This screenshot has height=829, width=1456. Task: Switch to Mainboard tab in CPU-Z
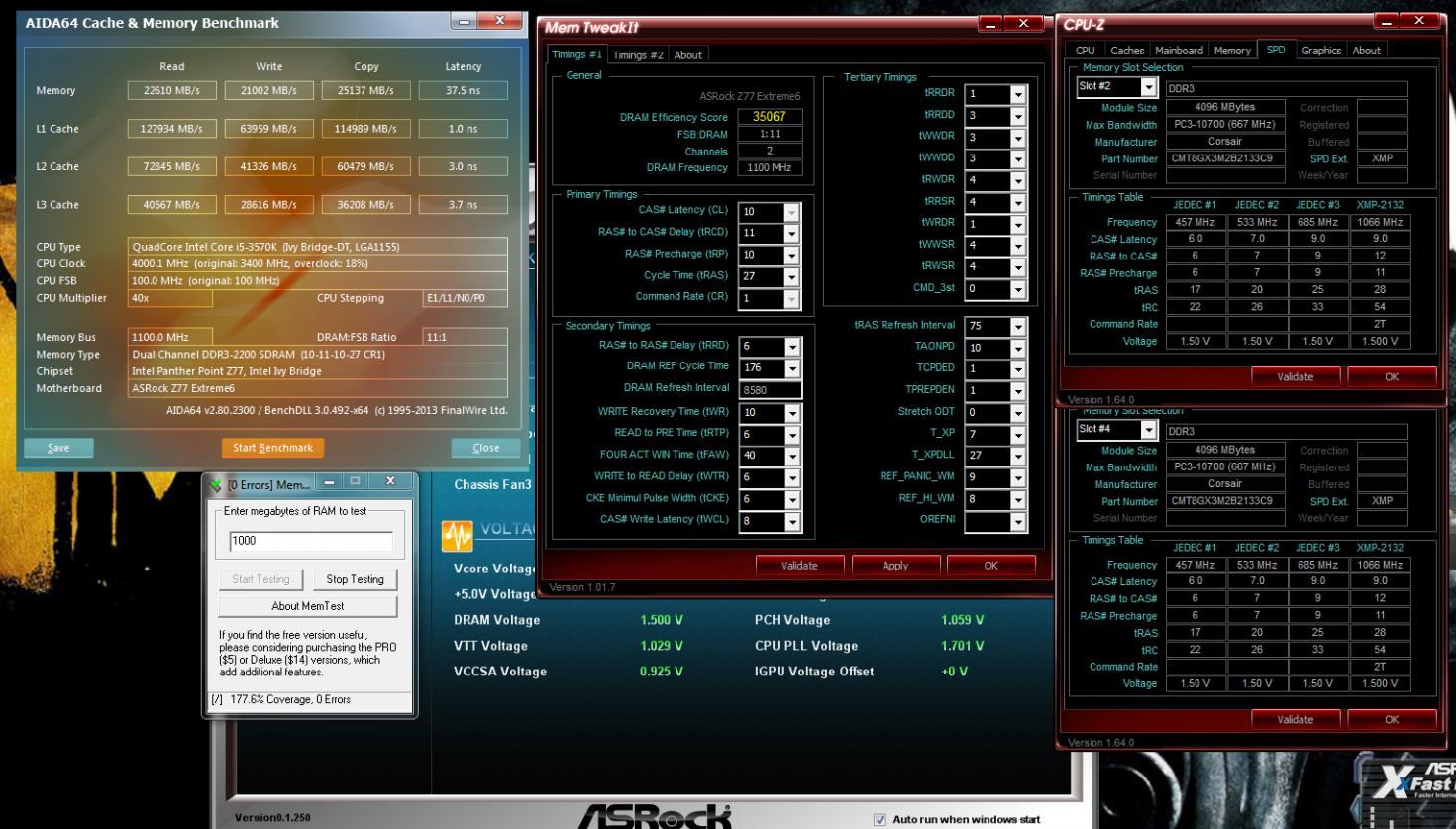[1179, 51]
